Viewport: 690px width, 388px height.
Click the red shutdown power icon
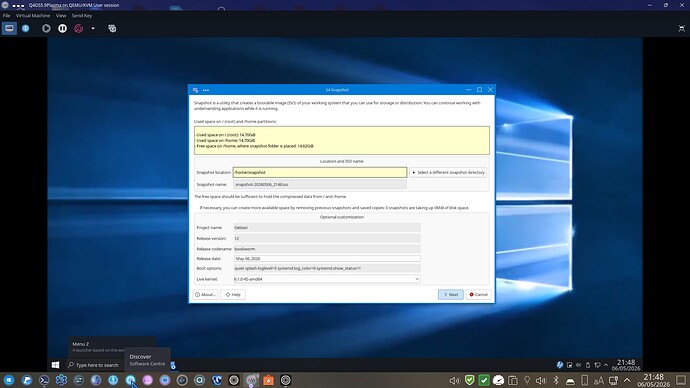[78, 28]
